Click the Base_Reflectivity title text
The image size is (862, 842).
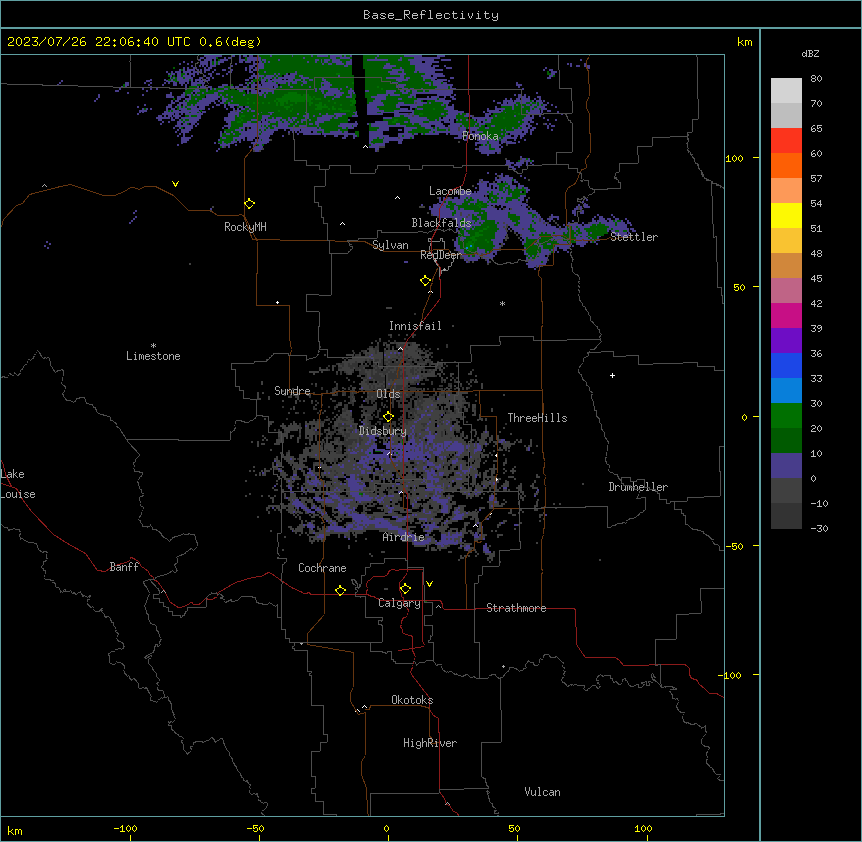[x=431, y=15]
